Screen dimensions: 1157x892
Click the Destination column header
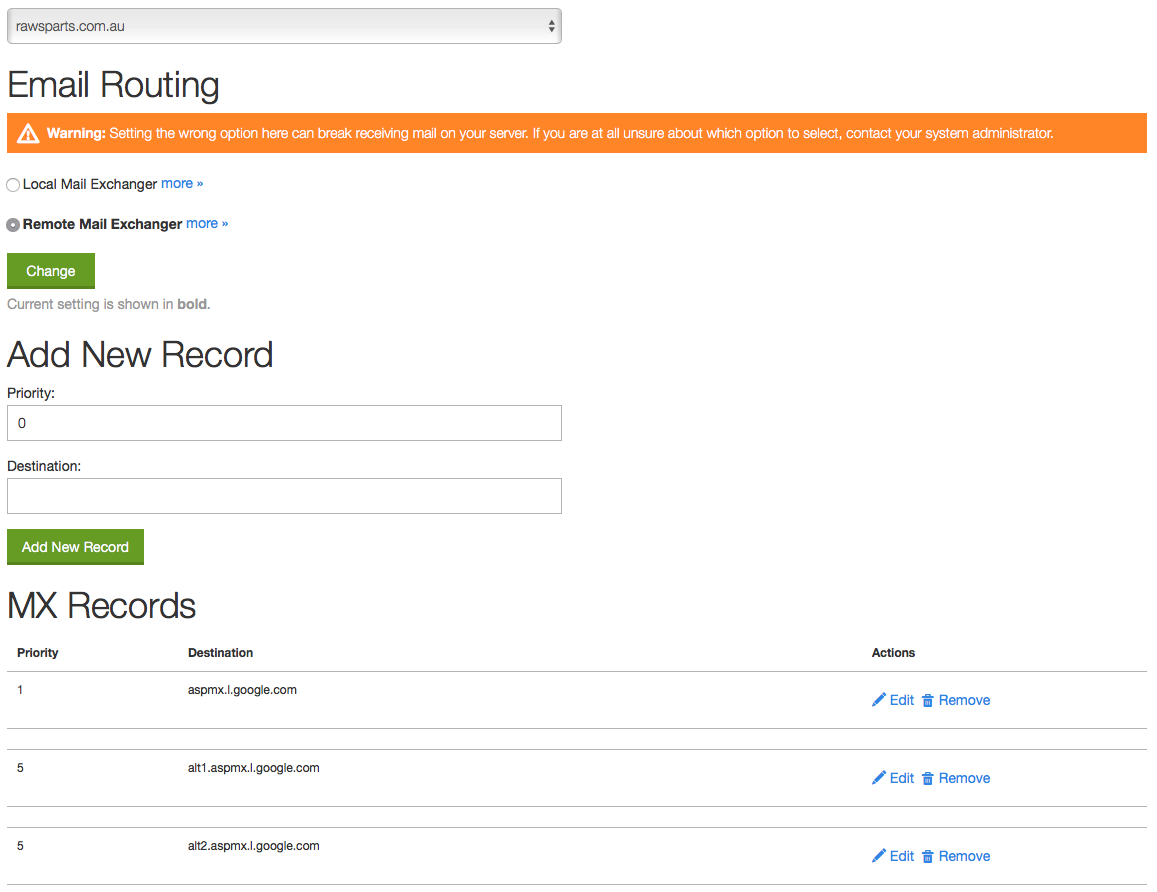click(x=221, y=653)
